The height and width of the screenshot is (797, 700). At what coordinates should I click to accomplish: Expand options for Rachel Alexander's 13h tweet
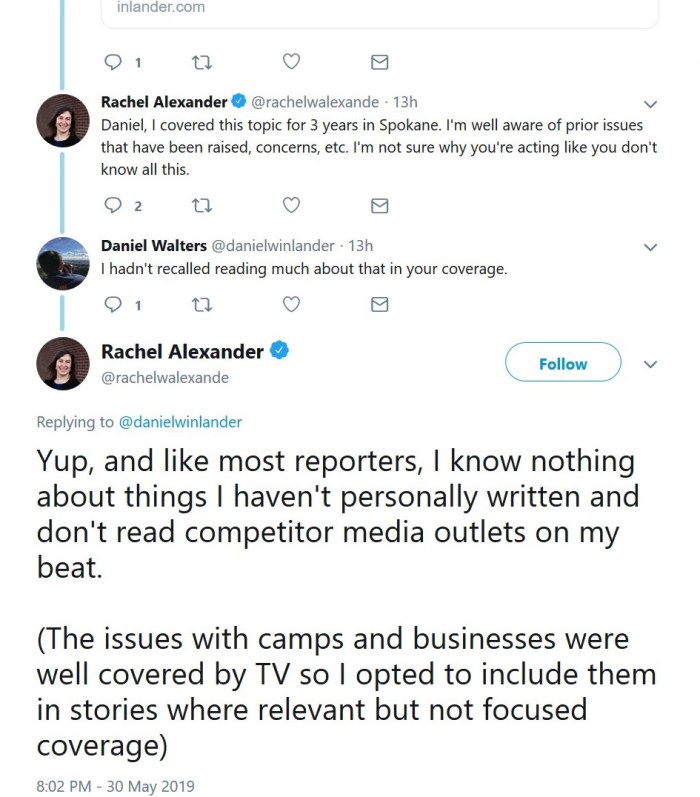pyautogui.click(x=650, y=103)
